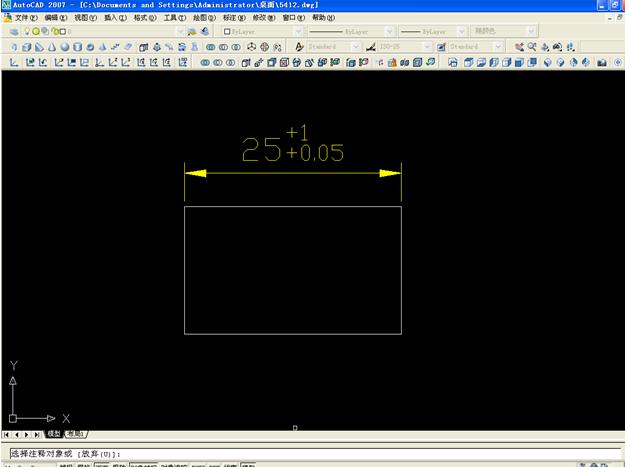Toggle 捕捉 snap mode in status bar

tap(66, 465)
